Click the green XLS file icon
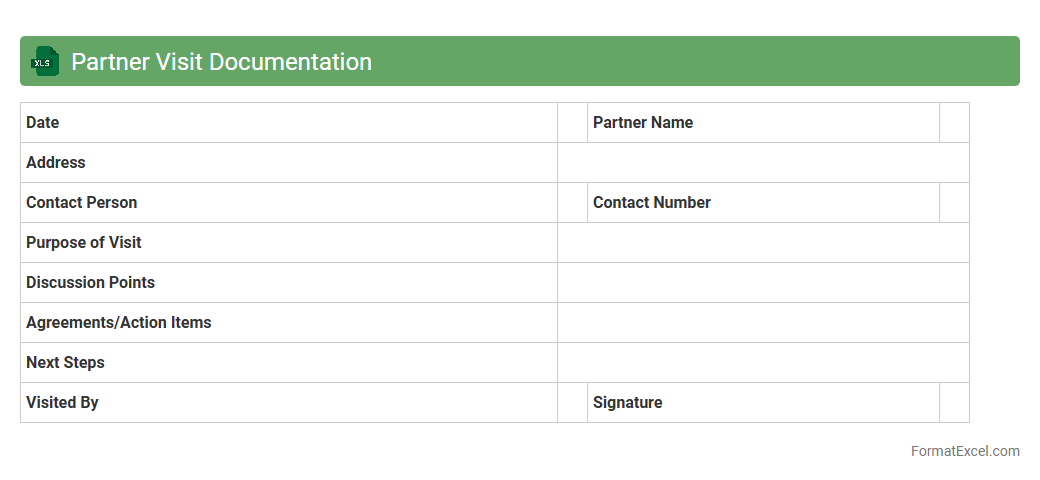1040x480 pixels. (x=45, y=62)
